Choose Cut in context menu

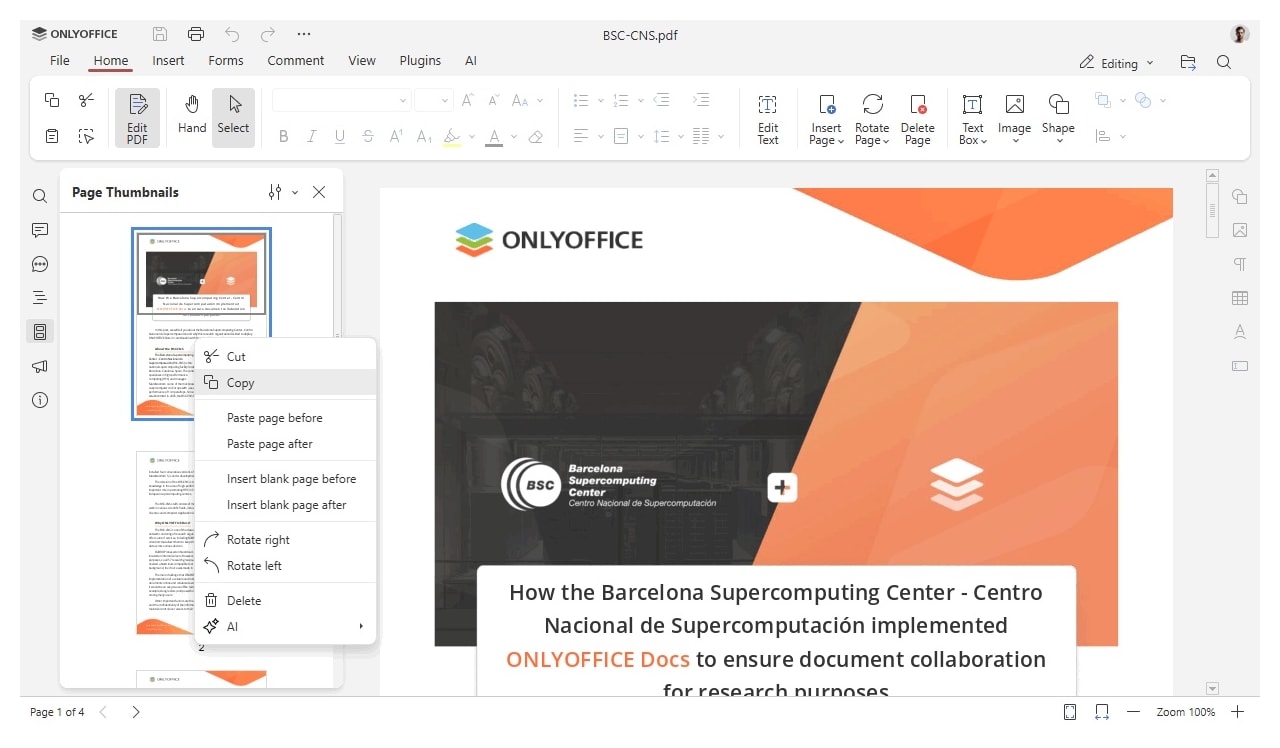[x=286, y=356]
